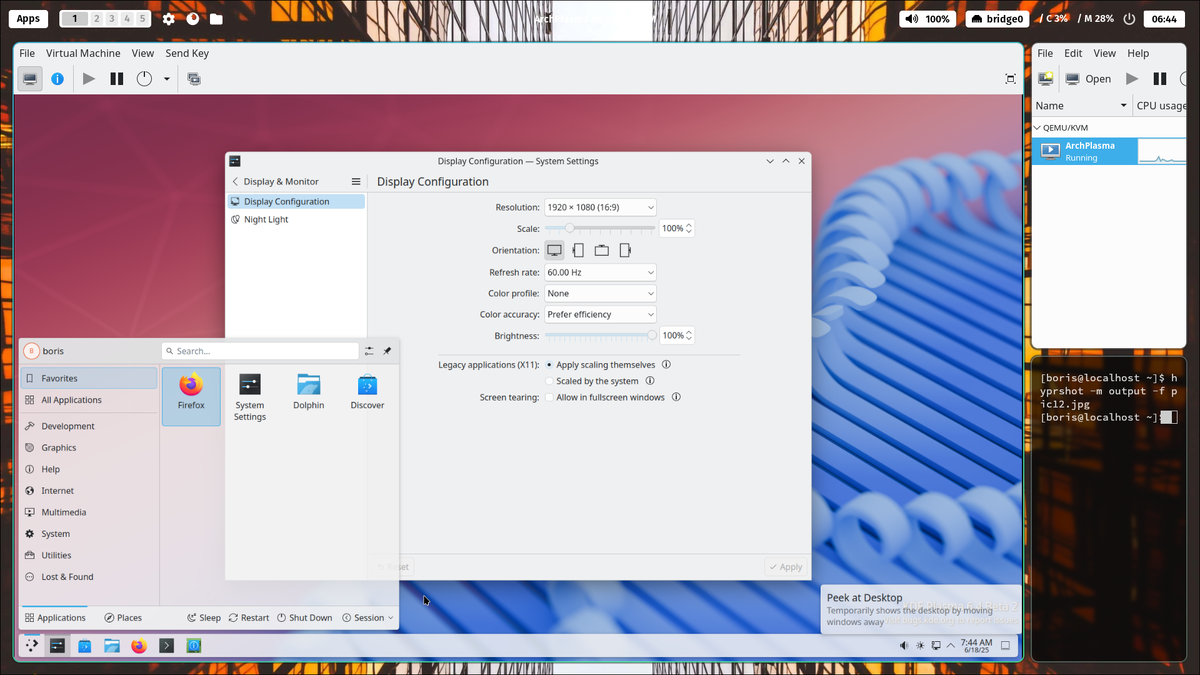Open the Color accuracy dropdown
The image size is (1200, 675).
pos(600,314)
